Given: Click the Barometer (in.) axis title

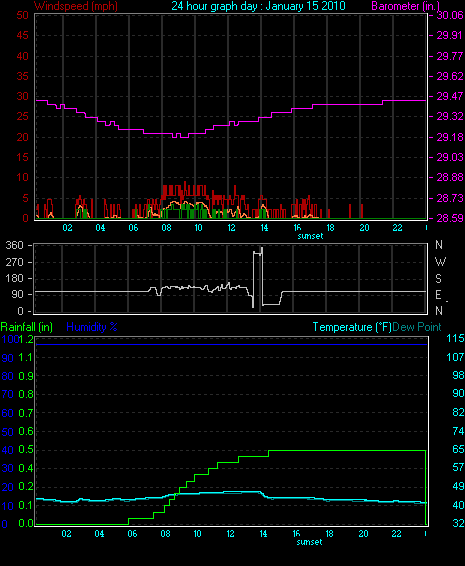Looking at the screenshot, I should pos(405,6).
